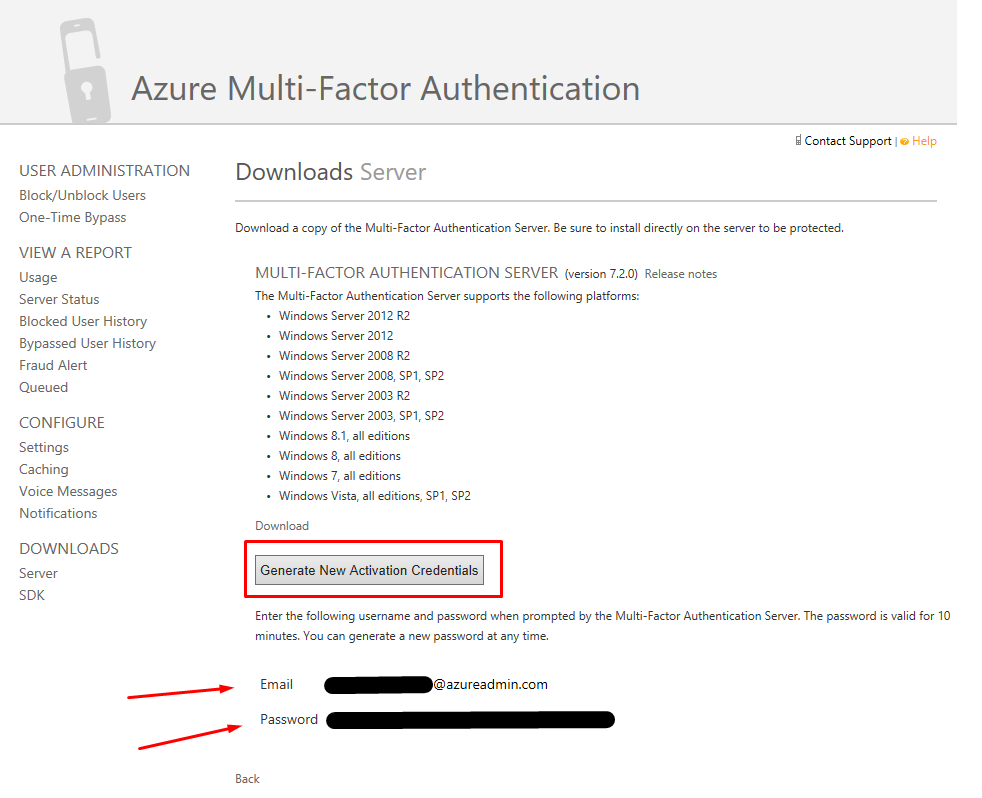Click Windows 8.1, all editions item
This screenshot has width=982, height=798.
click(344, 436)
